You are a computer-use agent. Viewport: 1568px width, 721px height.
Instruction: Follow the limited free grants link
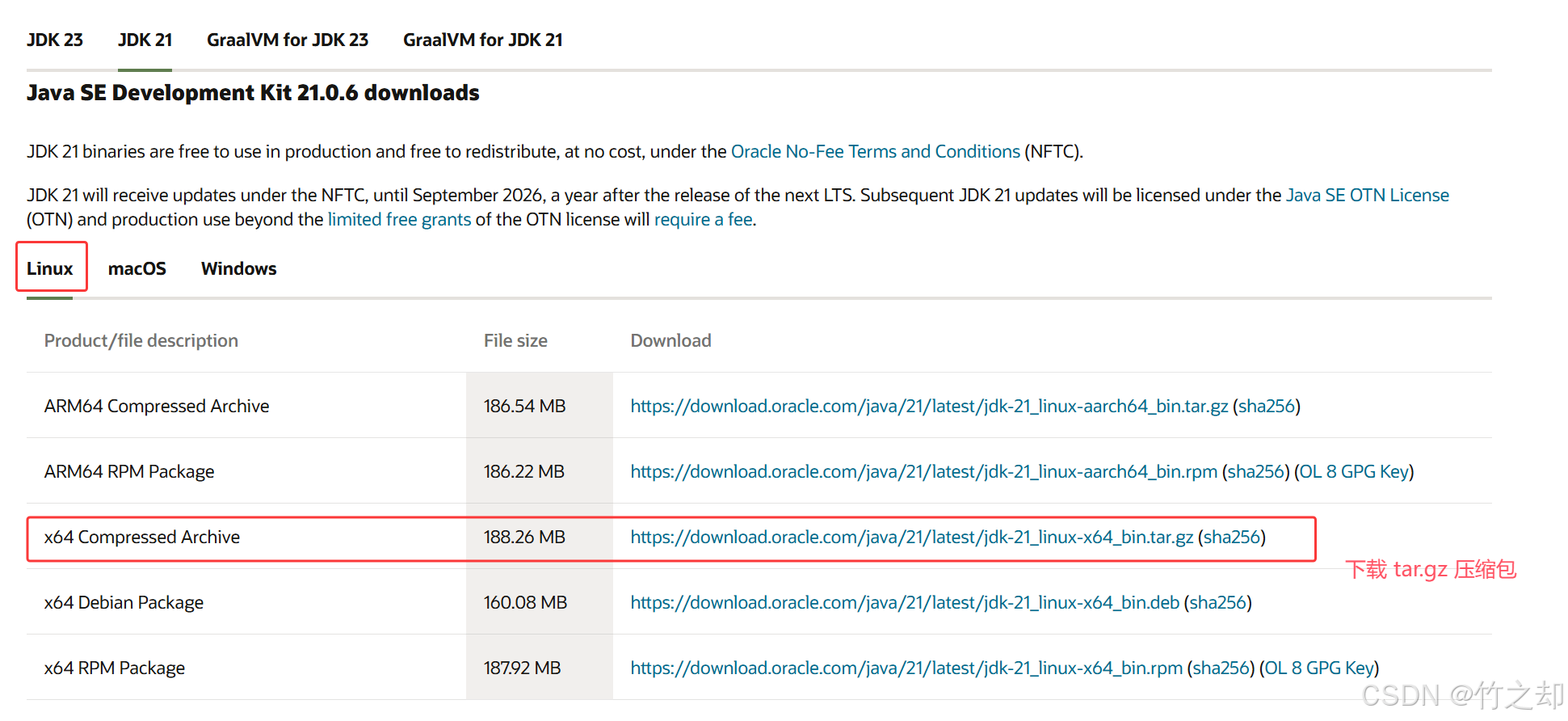[x=399, y=219]
